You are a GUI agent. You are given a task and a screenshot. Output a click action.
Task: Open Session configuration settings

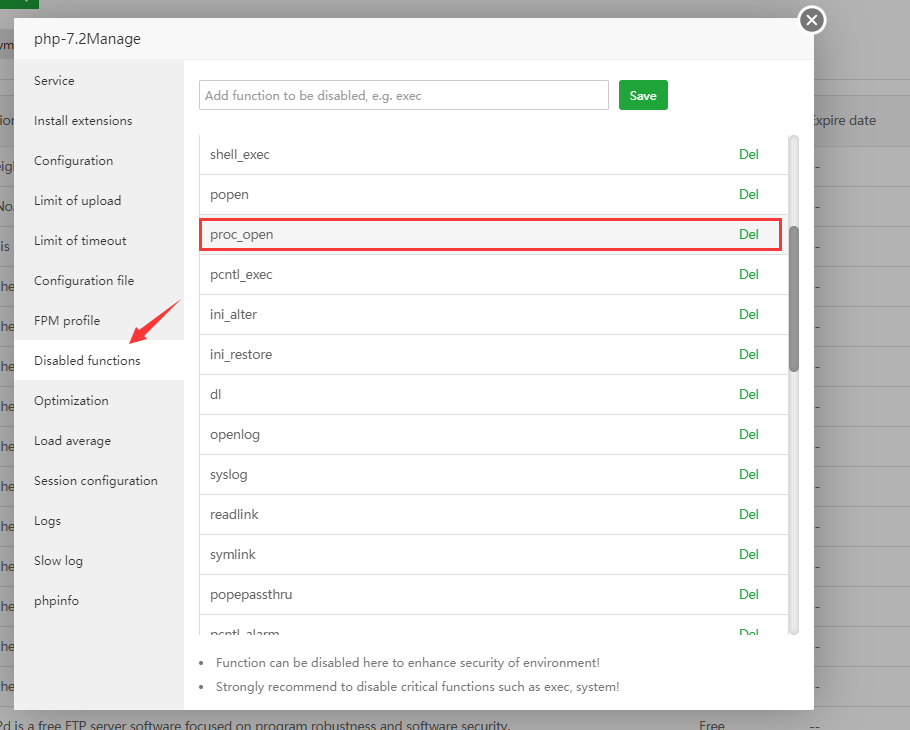click(96, 481)
